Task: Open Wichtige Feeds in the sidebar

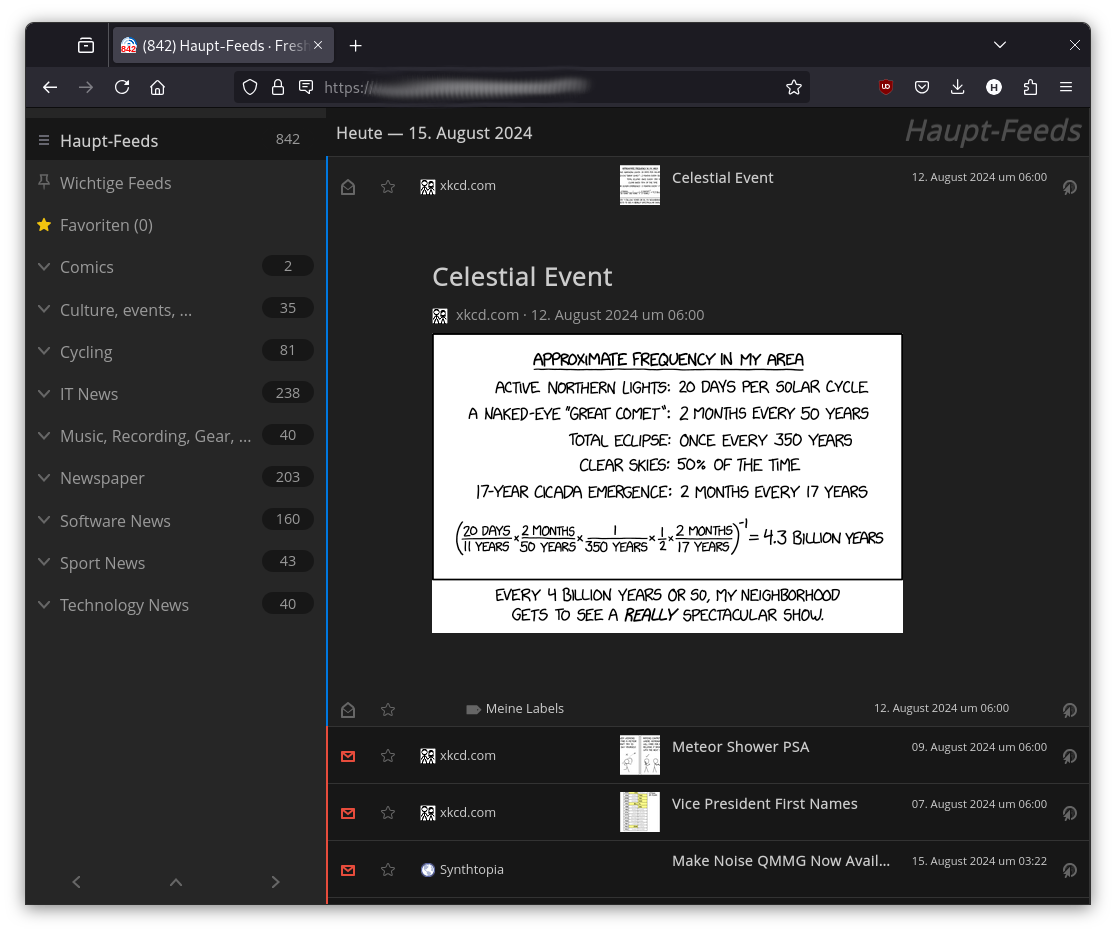Action: point(115,183)
